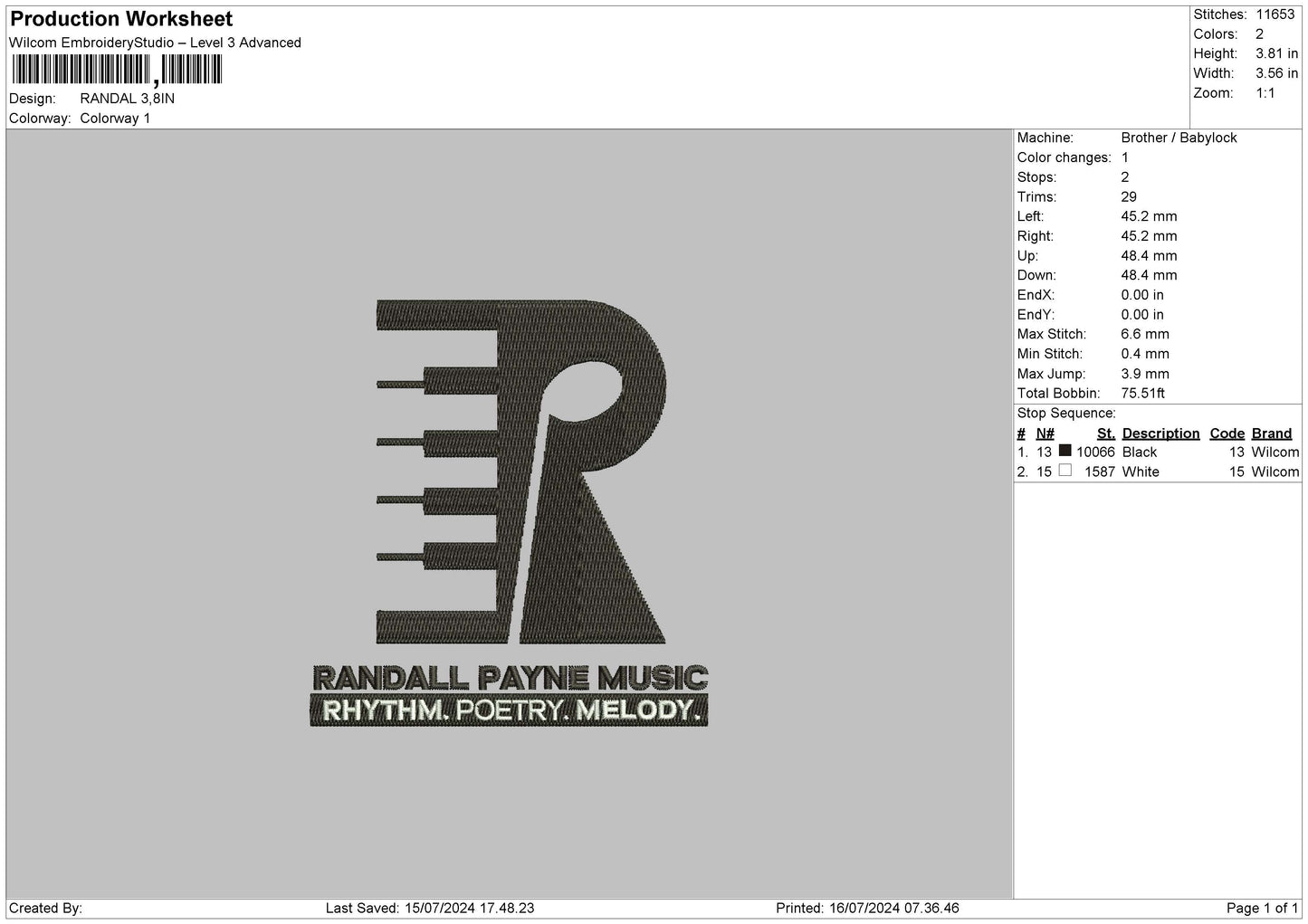Image resolution: width=1308 pixels, height=924 pixels.
Task: Click the design name 'RANDAL 3,8IN'
Action: (128, 99)
